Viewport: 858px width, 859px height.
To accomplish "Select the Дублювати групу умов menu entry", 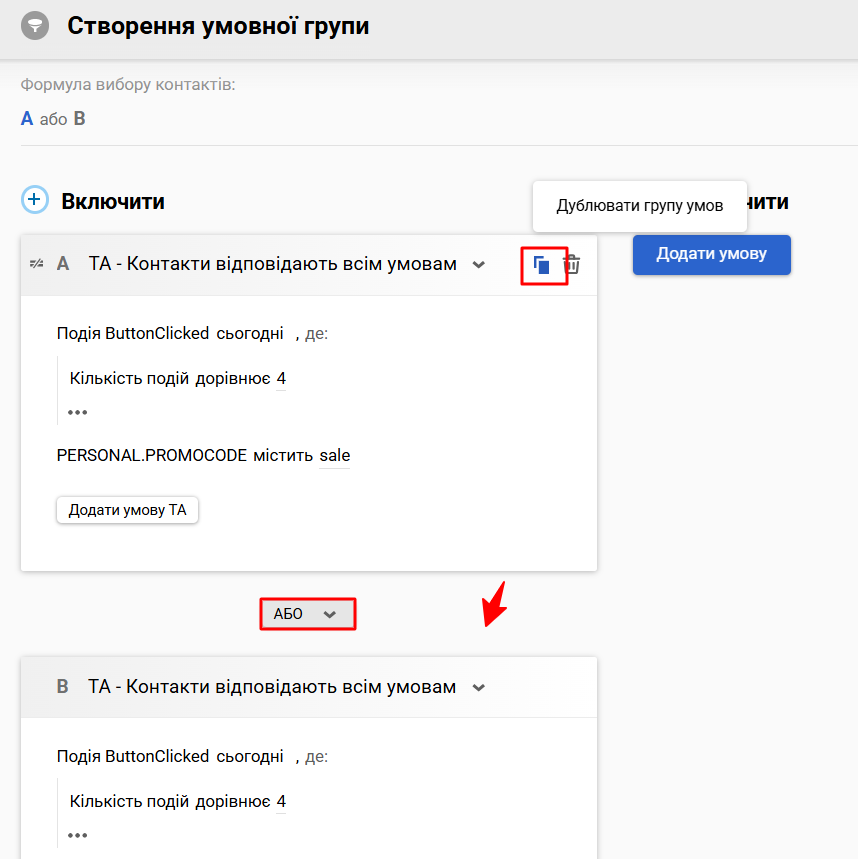I will pos(639,205).
